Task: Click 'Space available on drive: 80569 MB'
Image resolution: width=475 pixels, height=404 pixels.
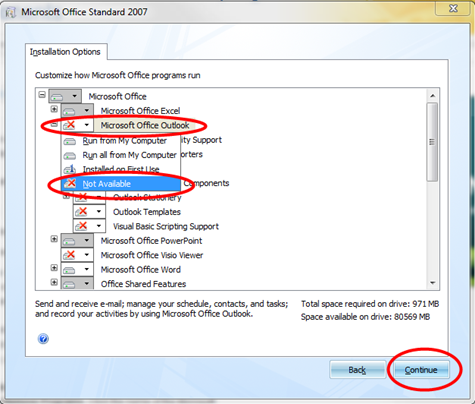Action: (x=365, y=317)
